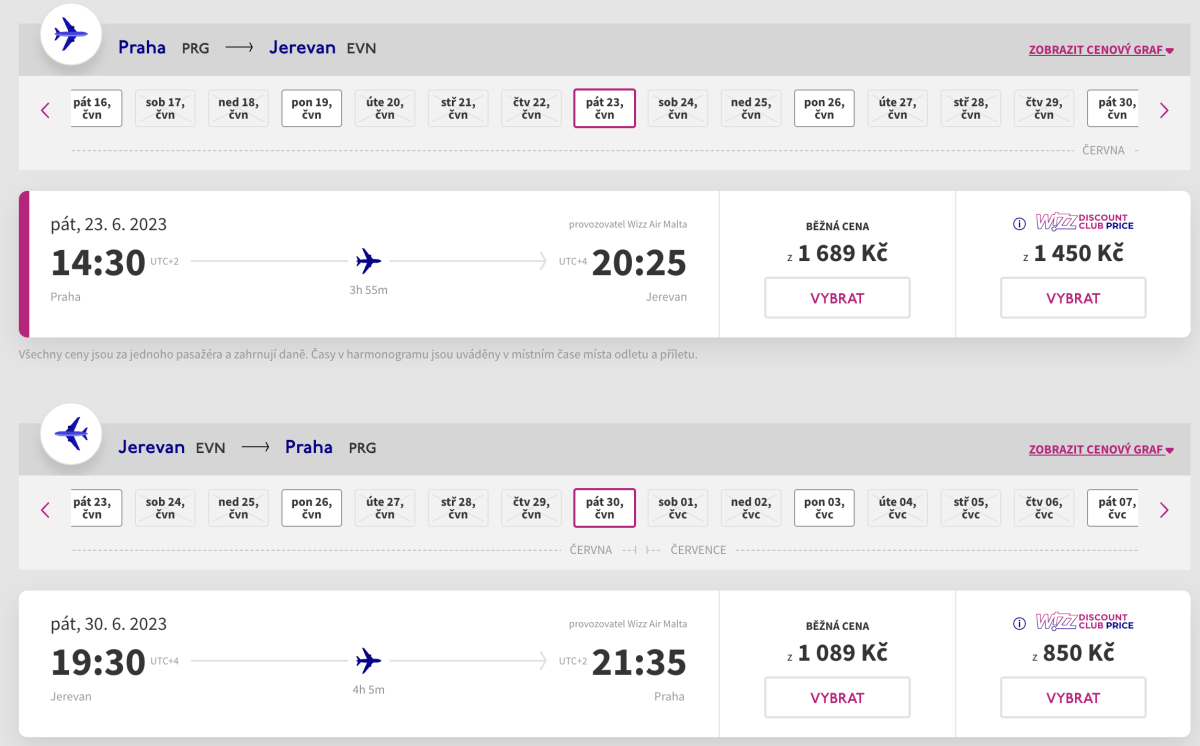This screenshot has width=1200, height=746.
Task: Click info icon beside return Wizz Discount Club
Action: (x=1020, y=624)
